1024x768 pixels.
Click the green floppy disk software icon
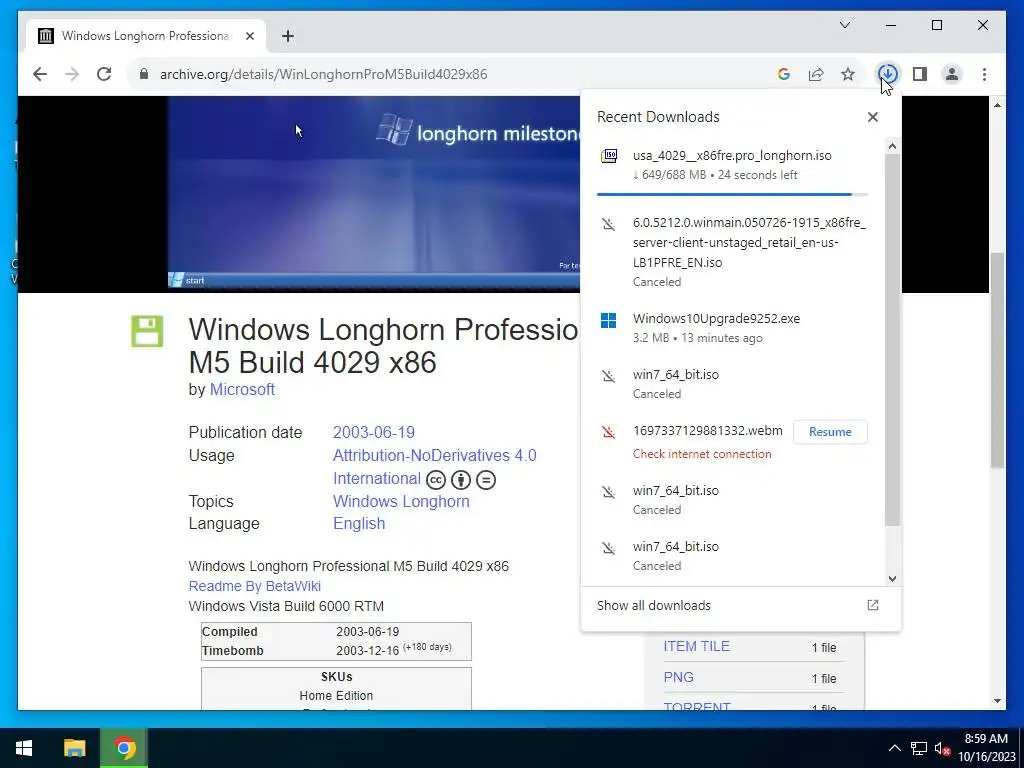pos(147,331)
